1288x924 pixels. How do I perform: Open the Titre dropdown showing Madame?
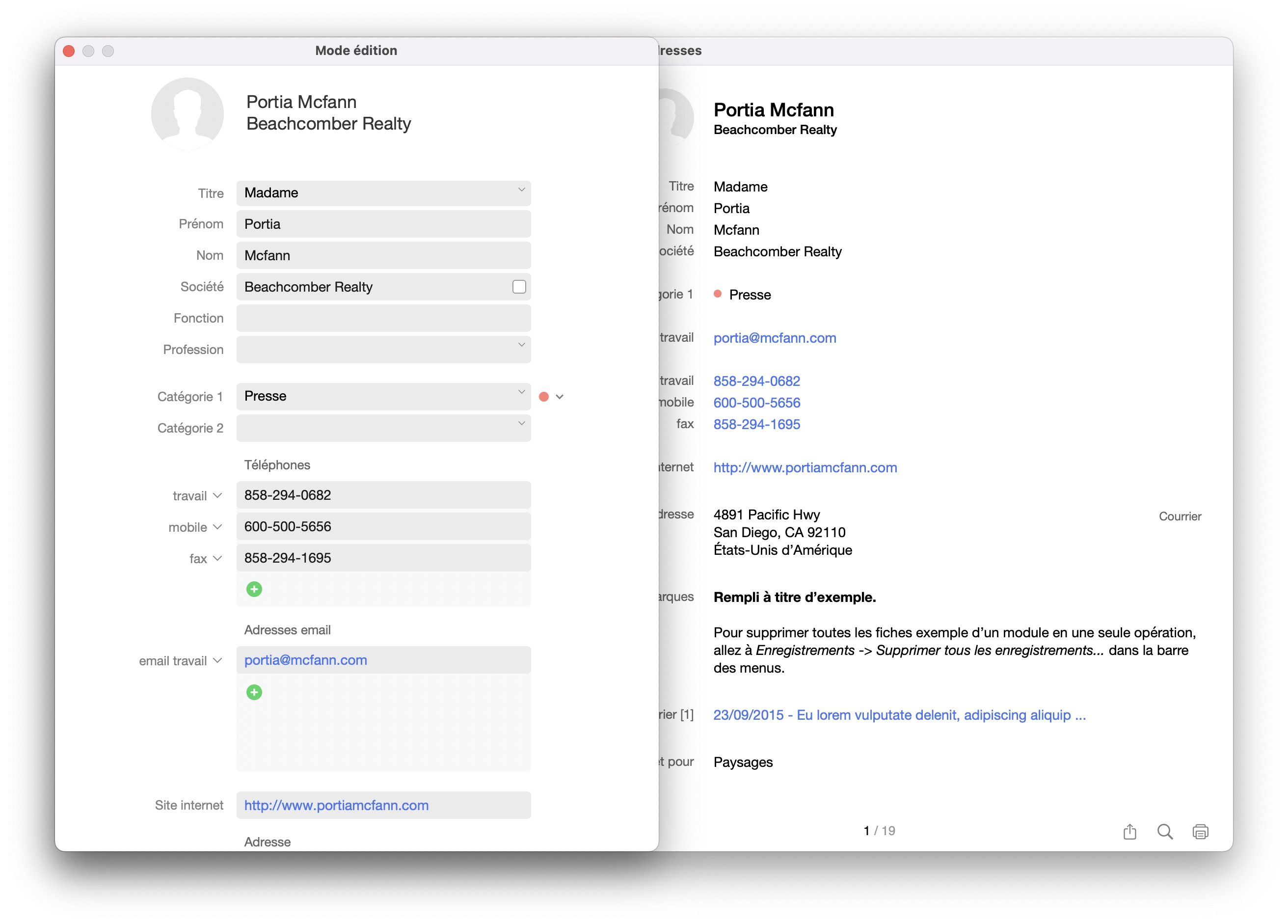tap(521, 190)
